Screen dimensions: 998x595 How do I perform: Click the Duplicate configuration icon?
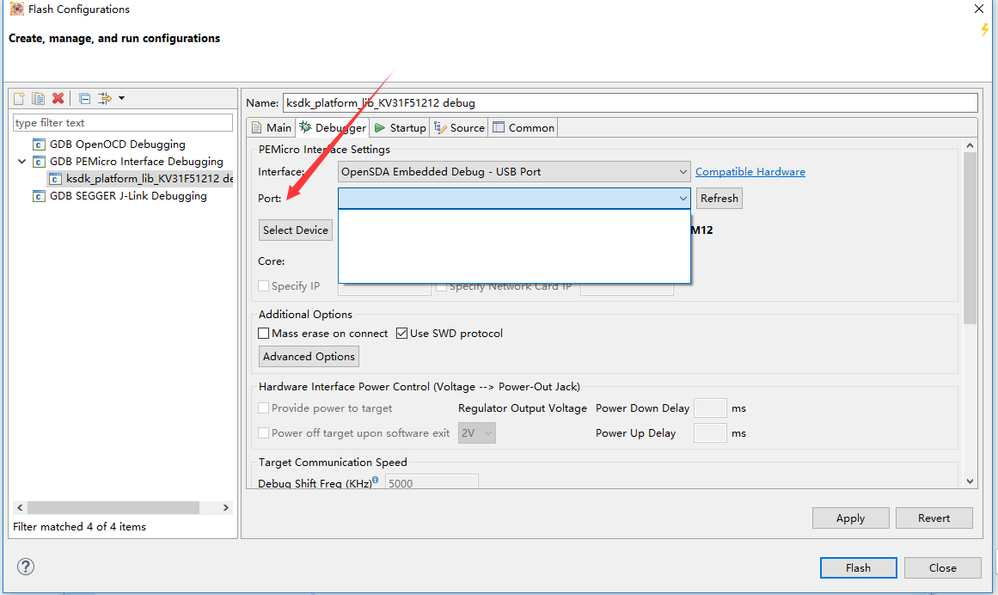pyautogui.click(x=38, y=98)
